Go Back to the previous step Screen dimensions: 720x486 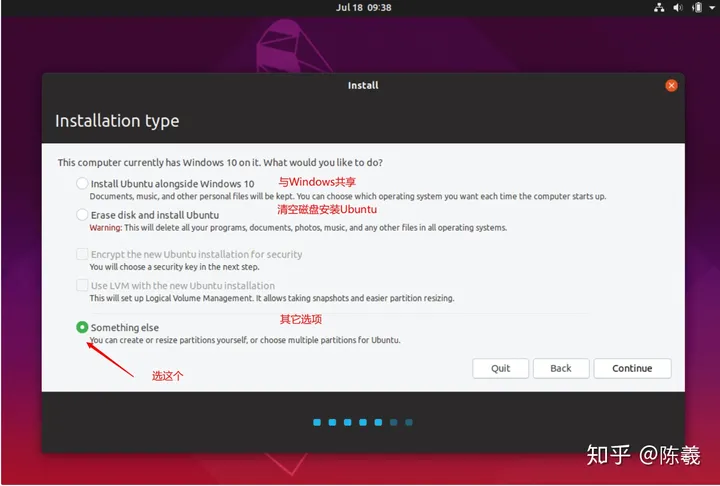click(x=561, y=368)
